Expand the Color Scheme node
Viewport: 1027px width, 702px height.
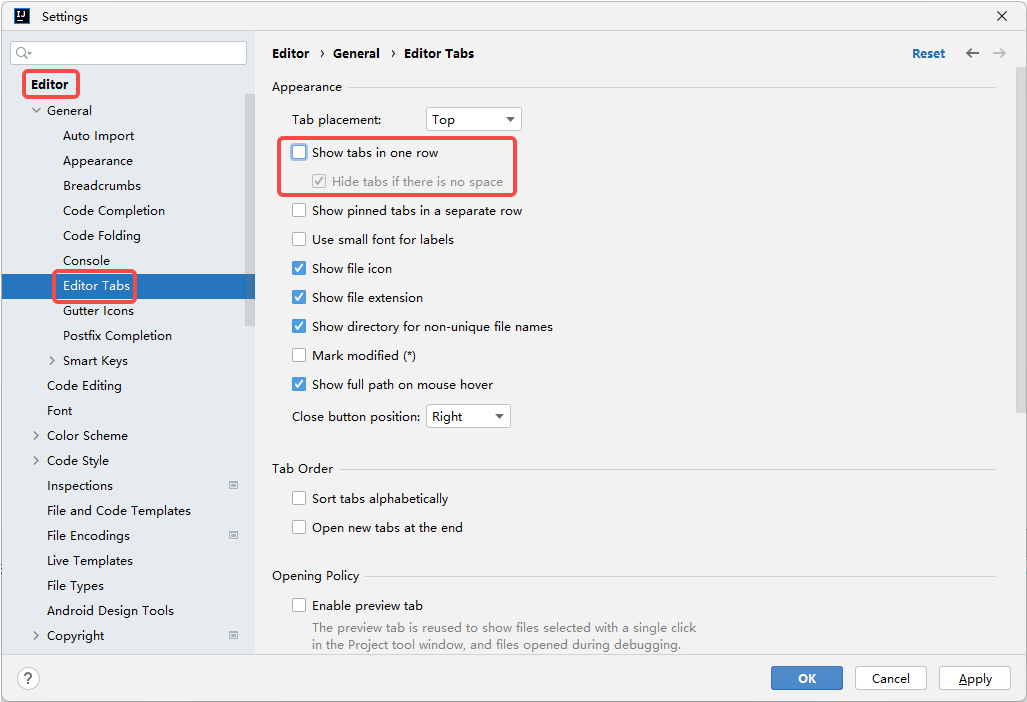click(x=36, y=435)
